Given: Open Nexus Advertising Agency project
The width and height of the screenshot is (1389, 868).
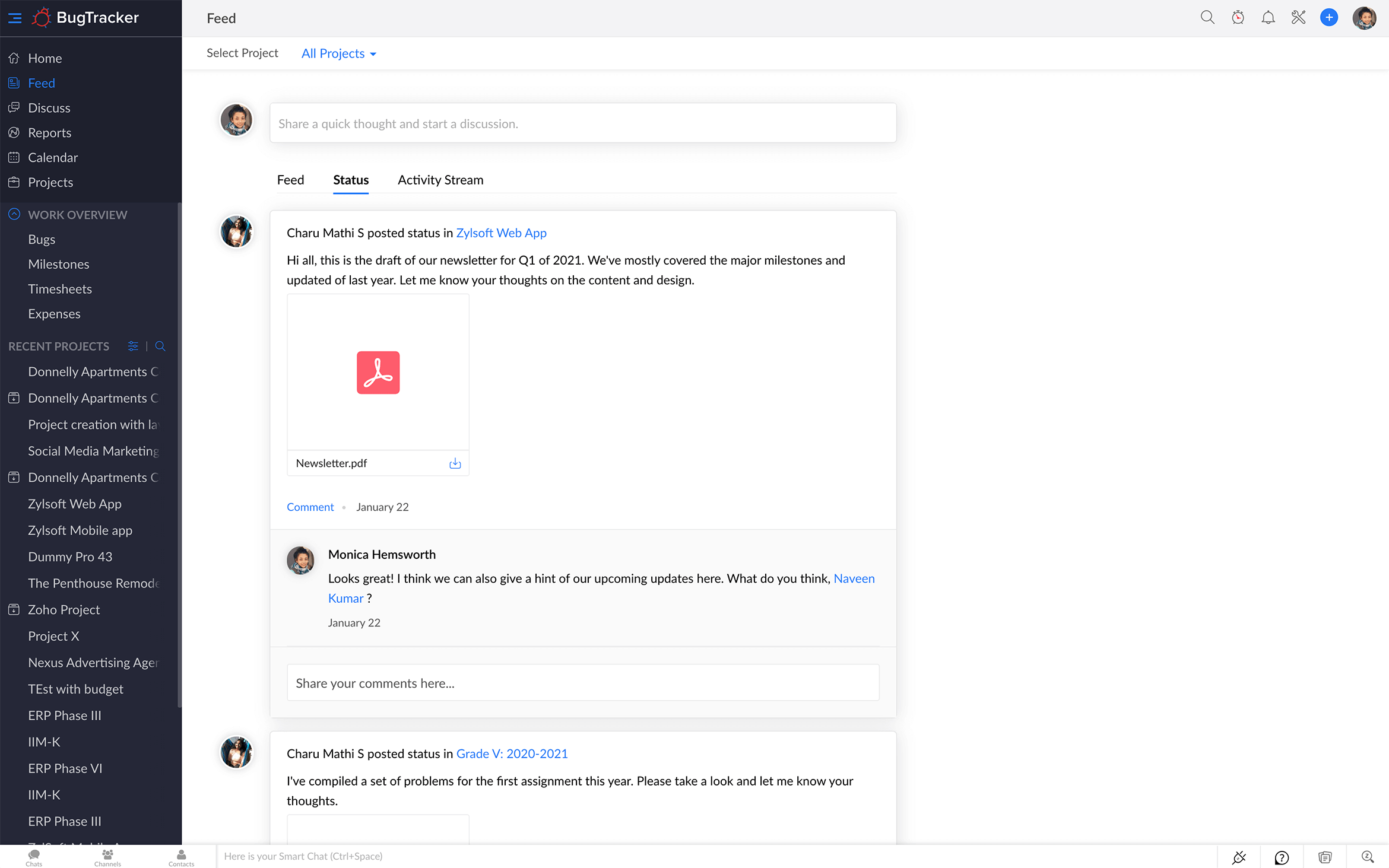Looking at the screenshot, I should tap(93, 663).
